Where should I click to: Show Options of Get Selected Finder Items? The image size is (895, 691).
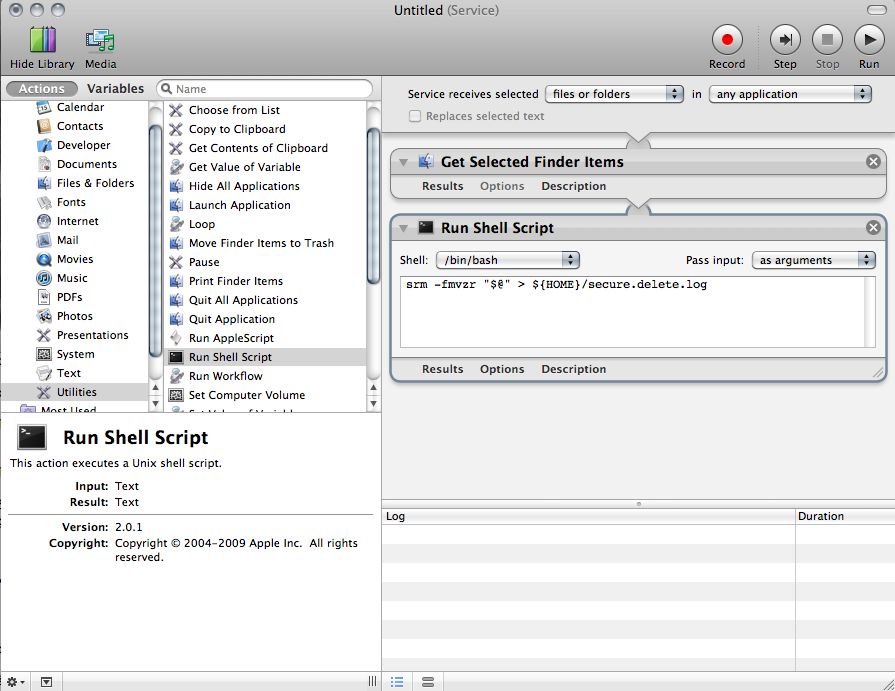click(502, 187)
